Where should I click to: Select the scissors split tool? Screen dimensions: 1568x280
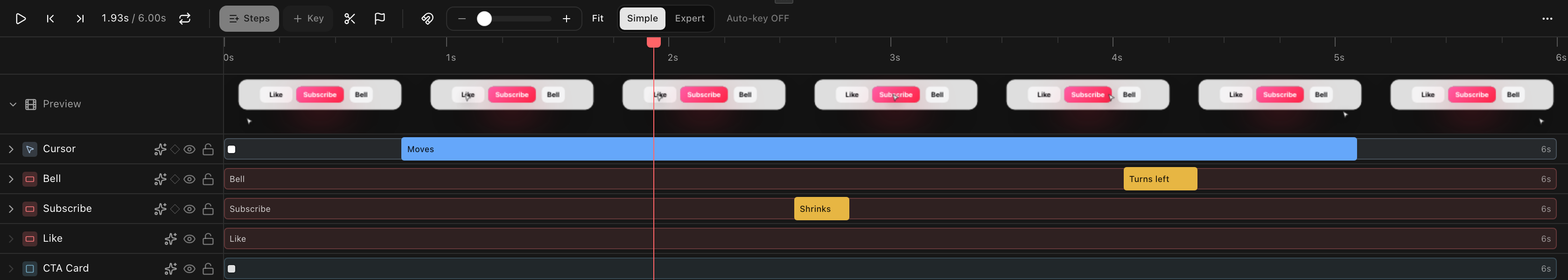[350, 19]
